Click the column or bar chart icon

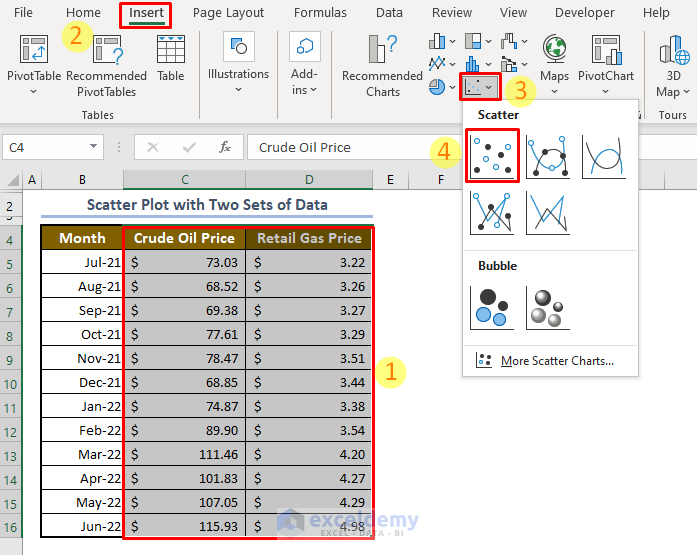437,41
